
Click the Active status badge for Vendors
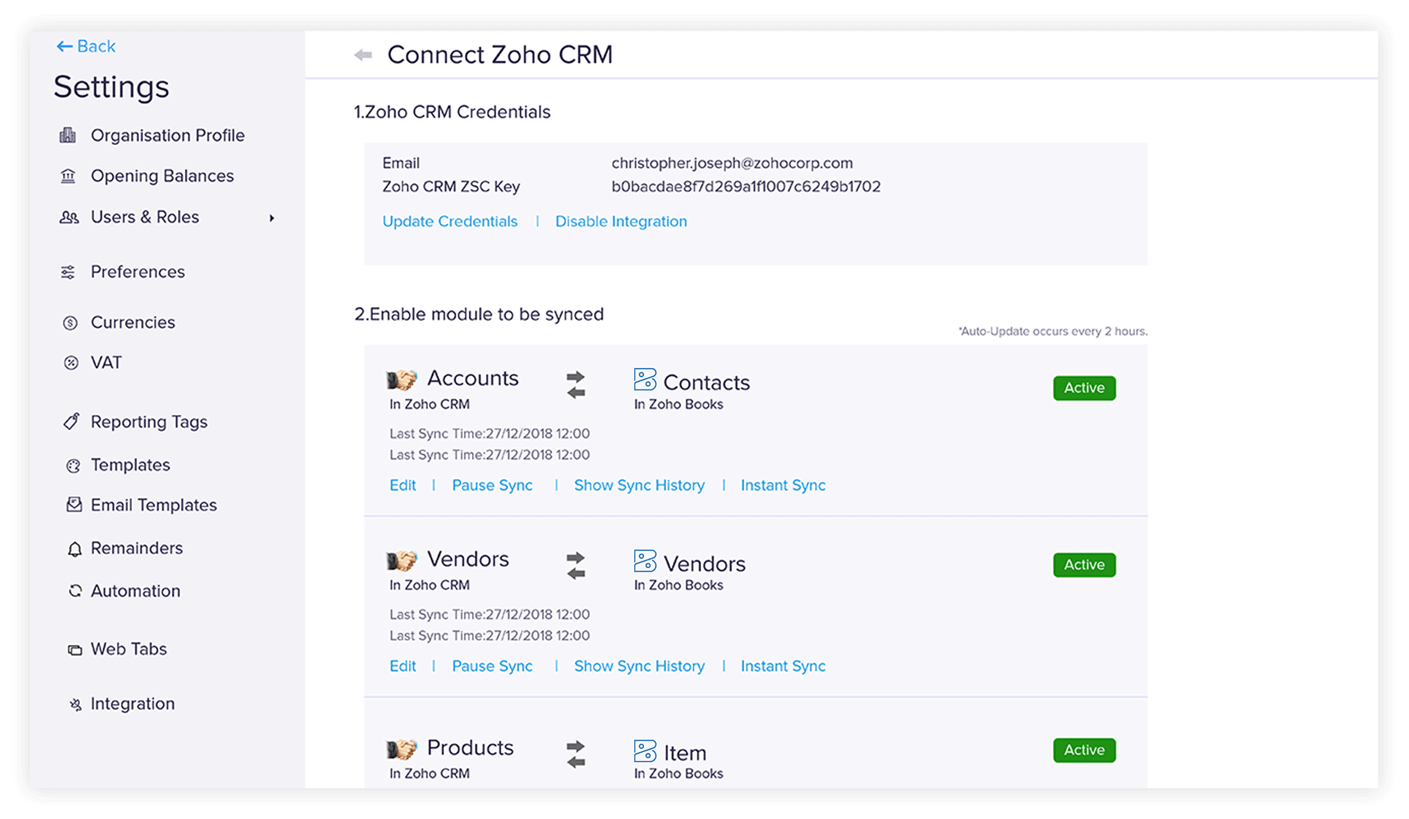1084,565
